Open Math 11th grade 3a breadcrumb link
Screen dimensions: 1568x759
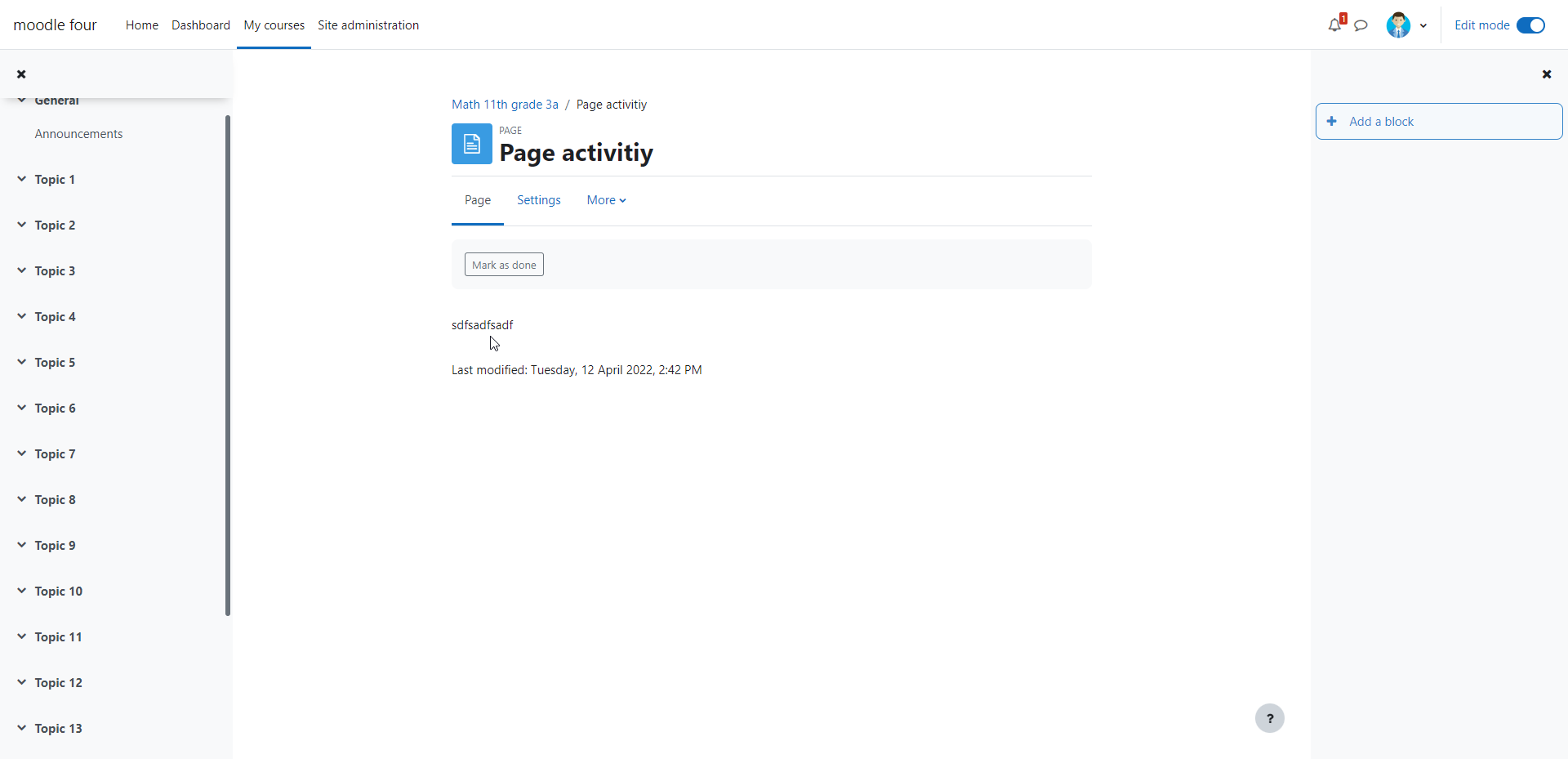[x=505, y=105]
